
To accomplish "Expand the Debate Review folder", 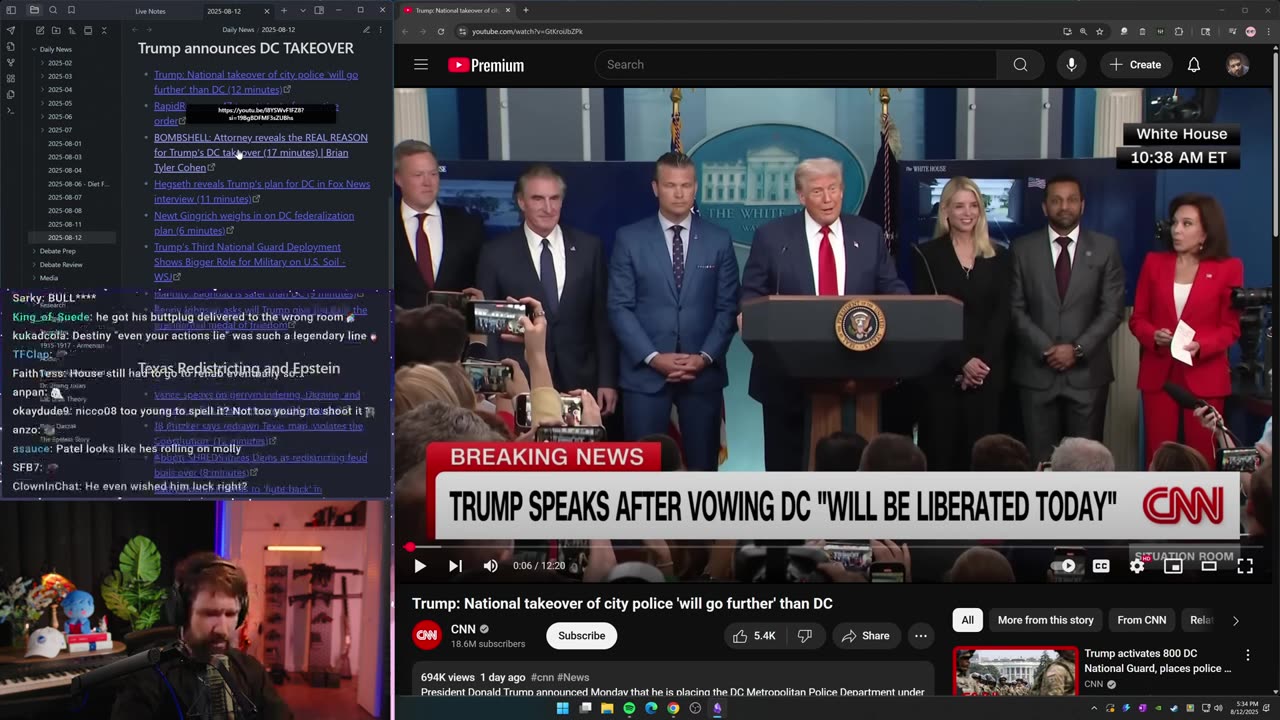I will click(60, 265).
